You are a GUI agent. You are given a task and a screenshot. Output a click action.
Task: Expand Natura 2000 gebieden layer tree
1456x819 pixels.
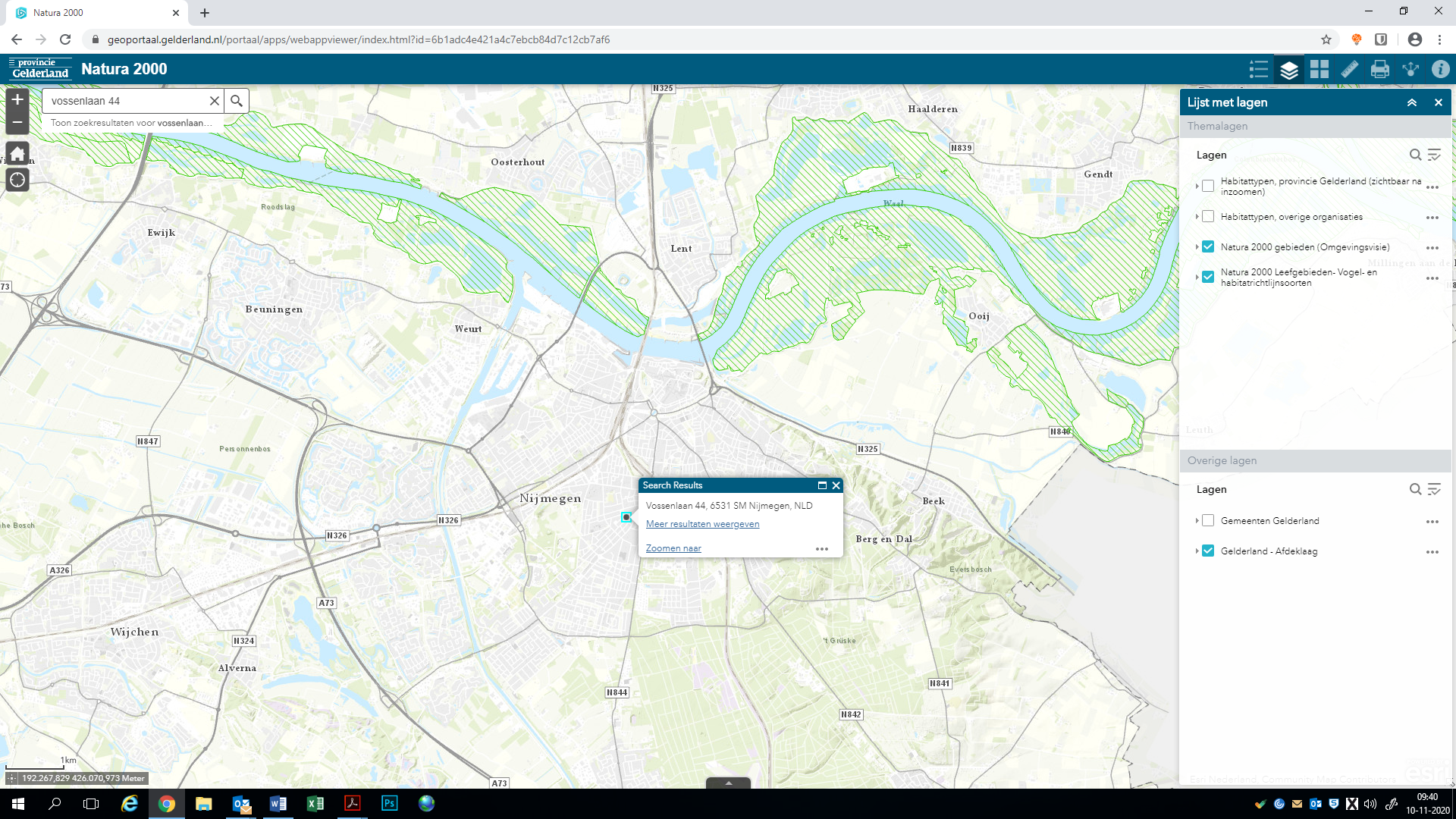pos(1197,246)
